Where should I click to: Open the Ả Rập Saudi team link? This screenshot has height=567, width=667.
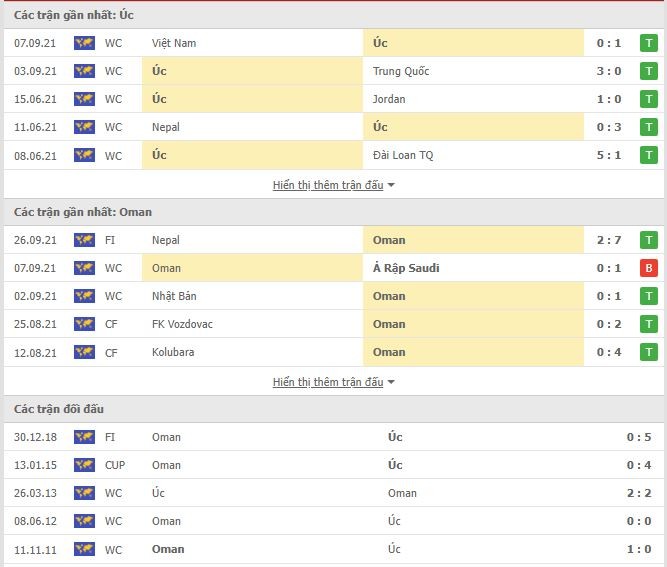click(x=406, y=268)
